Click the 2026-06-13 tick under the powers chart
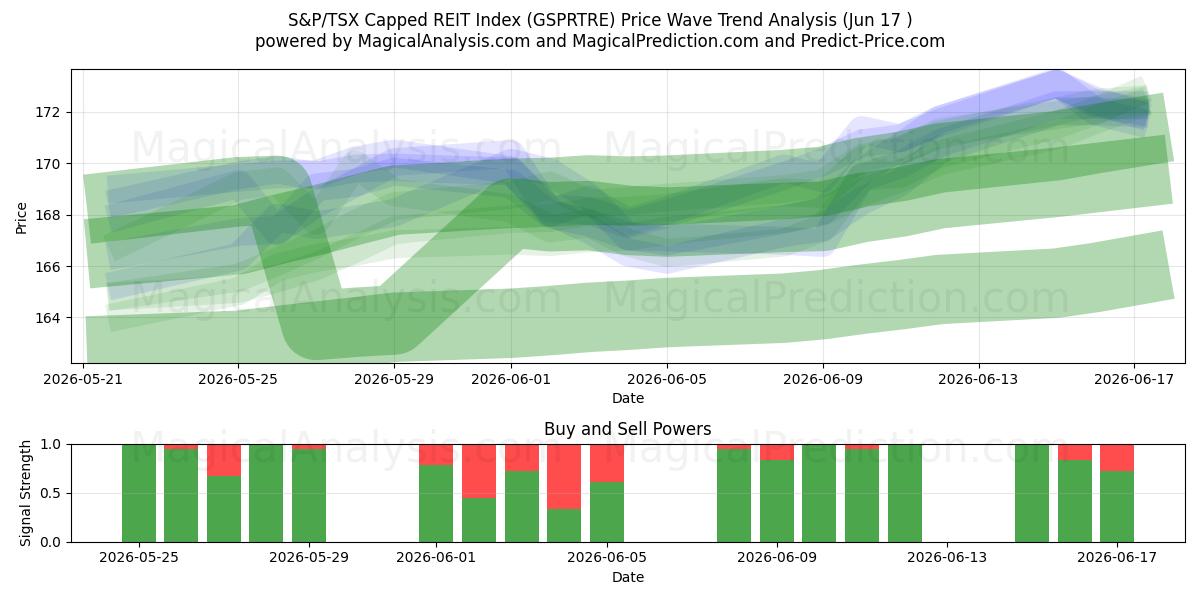This screenshot has width=1200, height=600. click(946, 558)
